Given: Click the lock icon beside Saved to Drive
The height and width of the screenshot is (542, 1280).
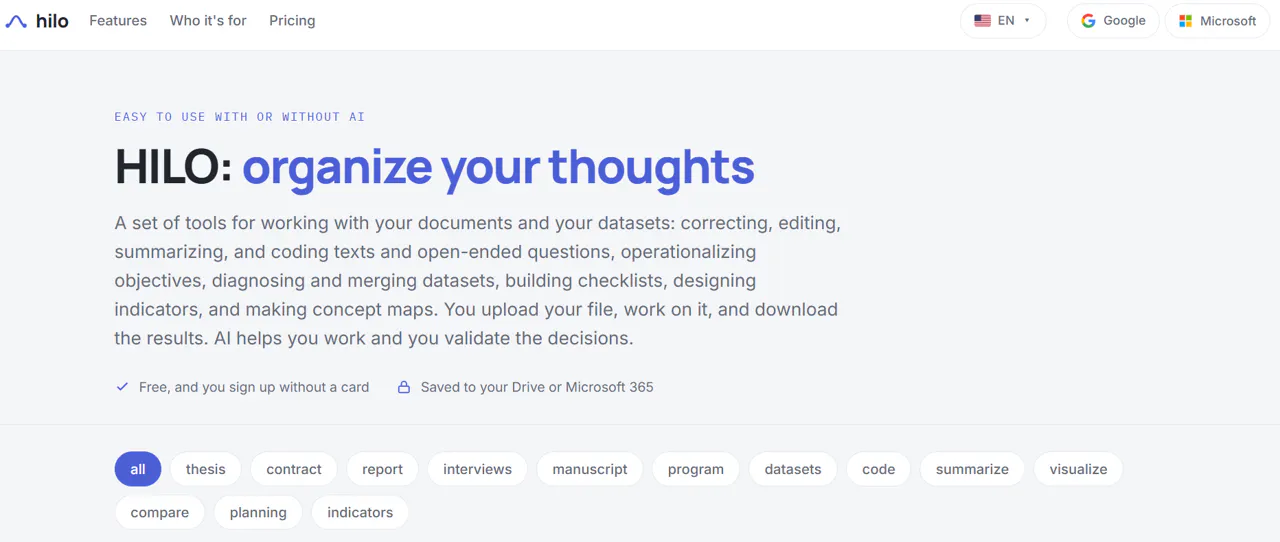Looking at the screenshot, I should [x=404, y=387].
